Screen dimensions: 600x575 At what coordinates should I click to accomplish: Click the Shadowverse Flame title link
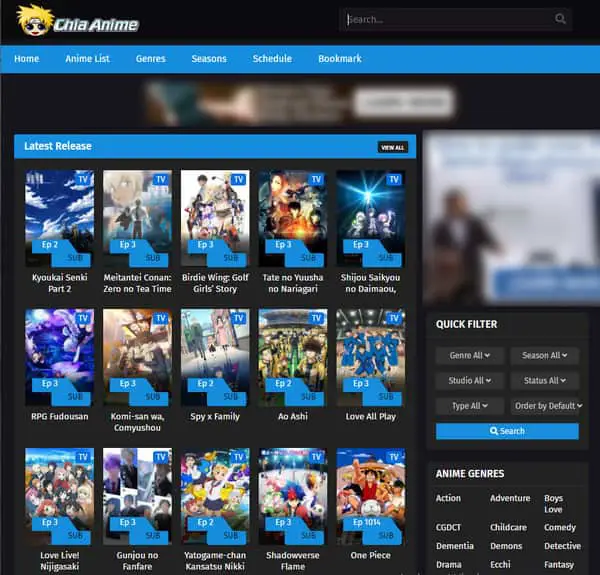click(293, 560)
